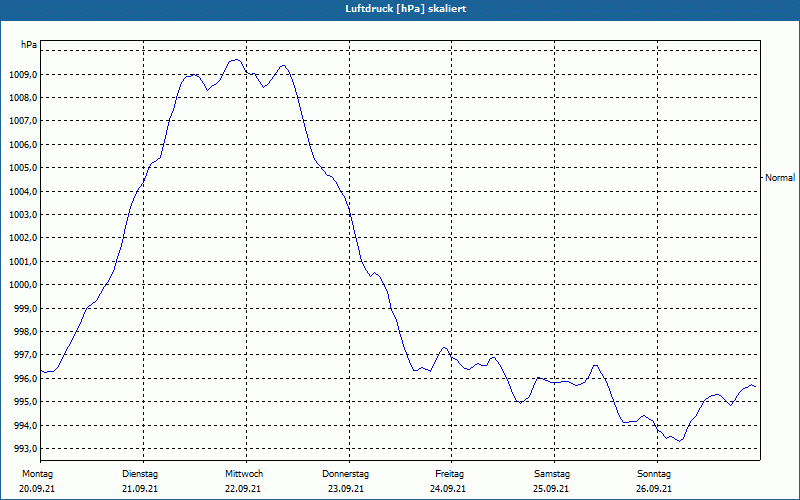Click the date 24.09.21
The width and height of the screenshot is (800, 500).
click(x=448, y=489)
